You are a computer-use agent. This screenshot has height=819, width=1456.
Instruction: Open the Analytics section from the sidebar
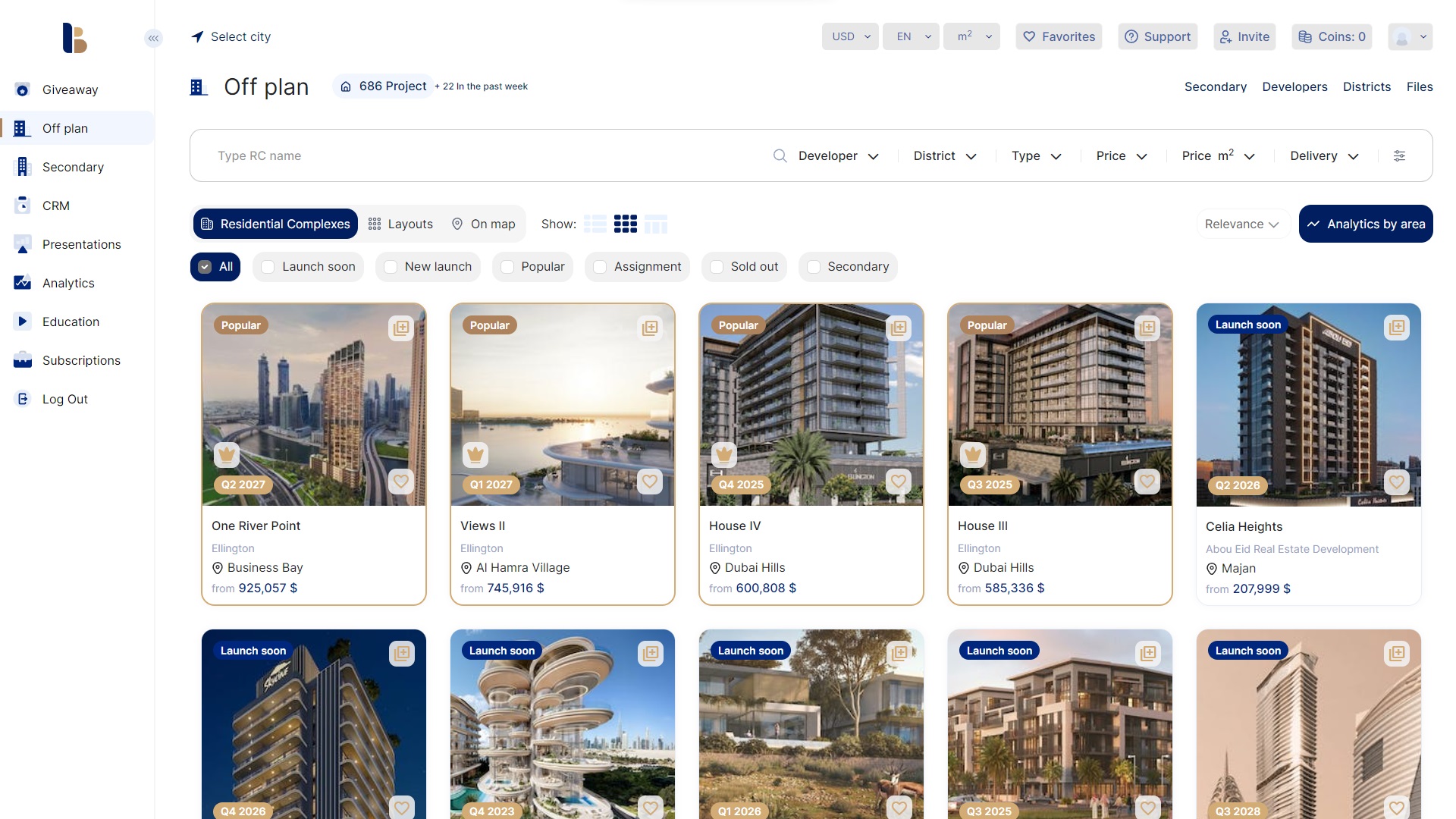coord(68,283)
